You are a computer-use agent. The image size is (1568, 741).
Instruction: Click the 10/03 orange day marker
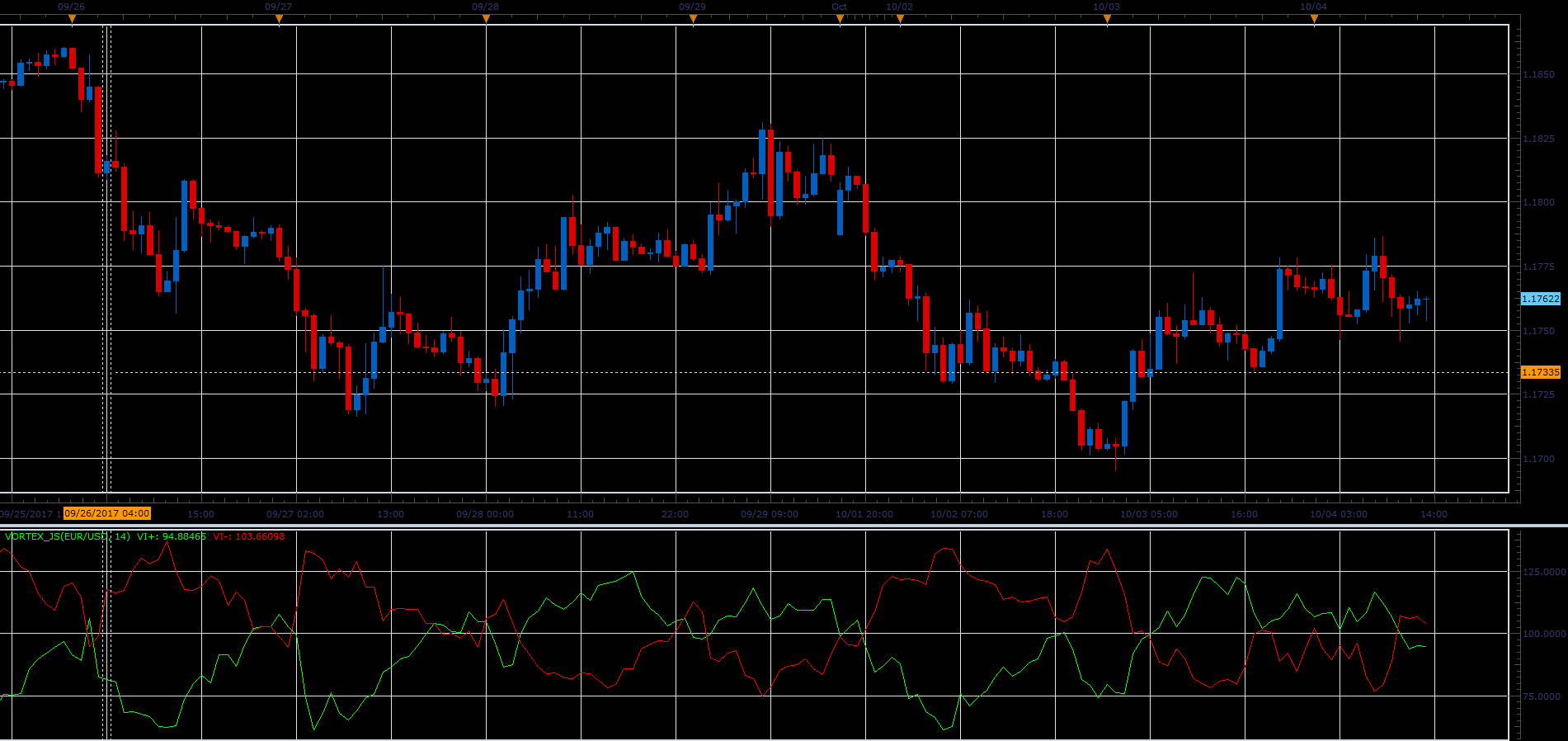pos(1107,18)
